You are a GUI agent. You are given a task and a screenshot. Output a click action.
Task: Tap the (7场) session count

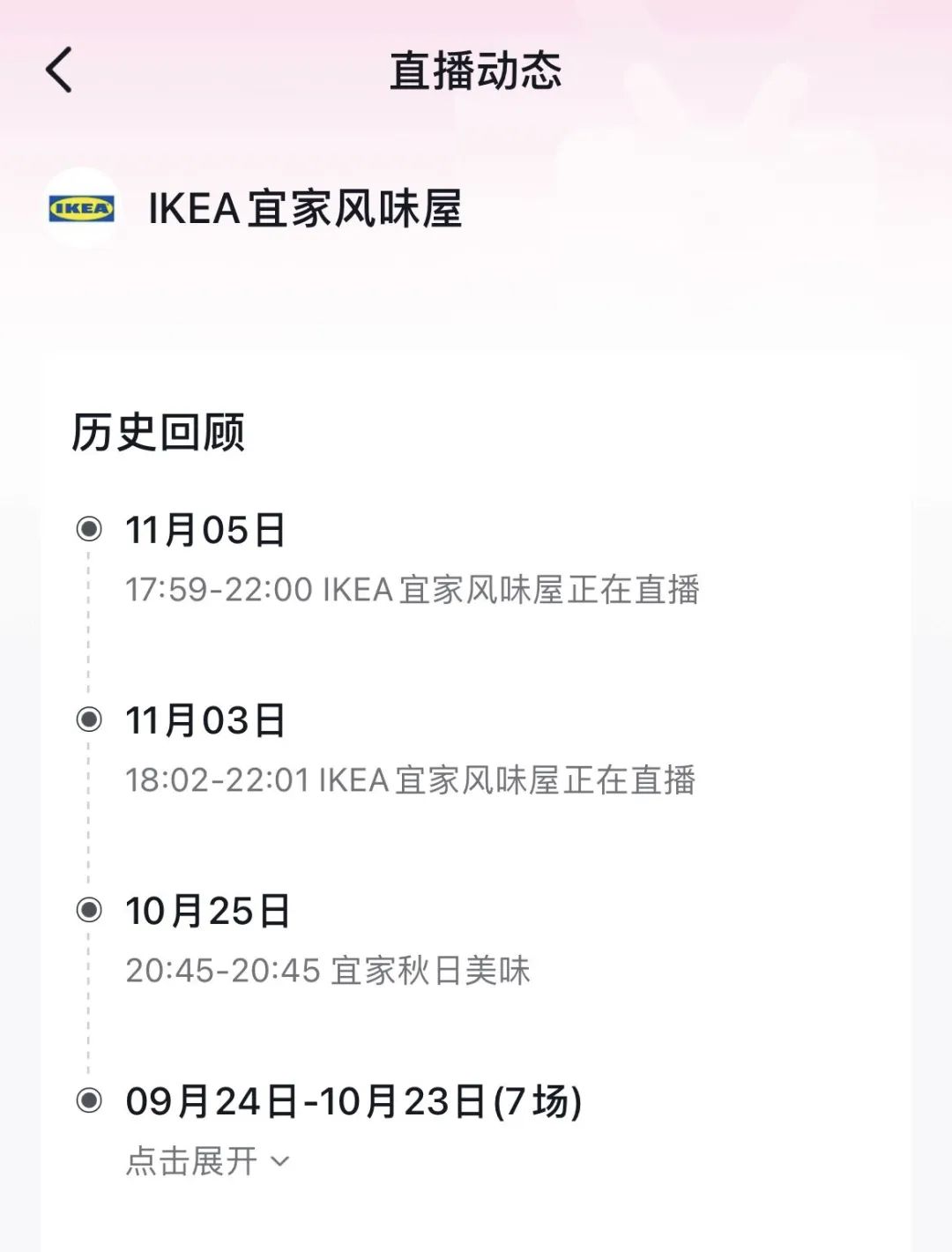coord(538,1102)
